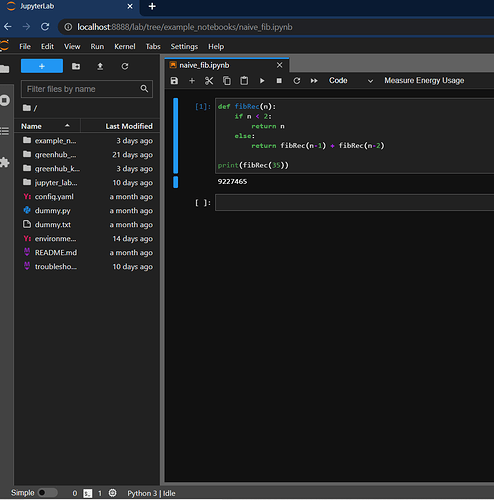Run the selected cell with play icon

click(x=262, y=81)
